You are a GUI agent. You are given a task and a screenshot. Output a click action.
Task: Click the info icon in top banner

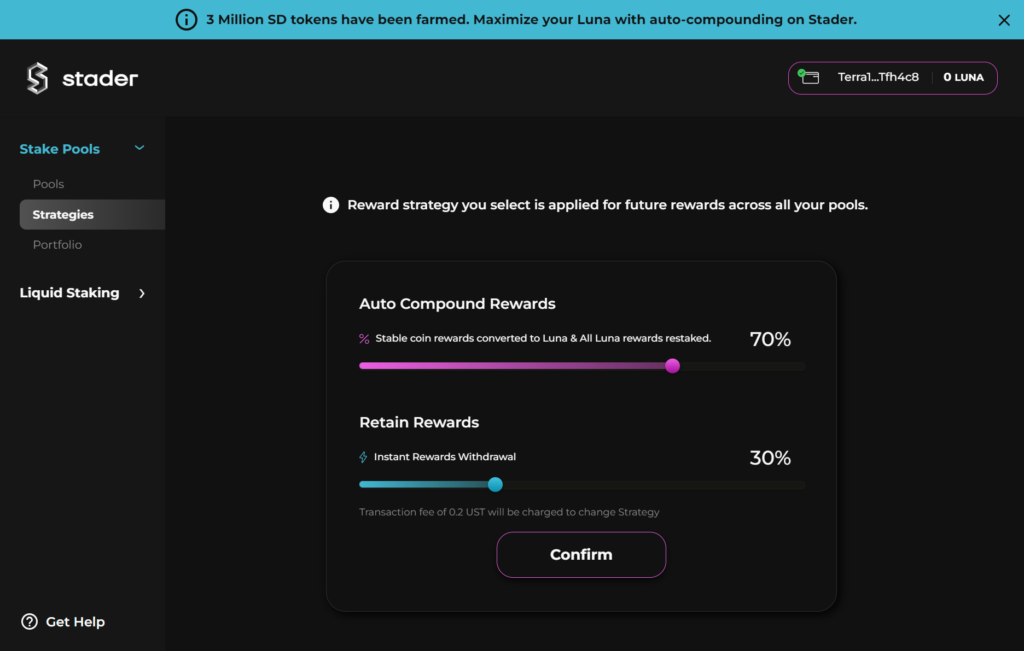[x=186, y=20]
